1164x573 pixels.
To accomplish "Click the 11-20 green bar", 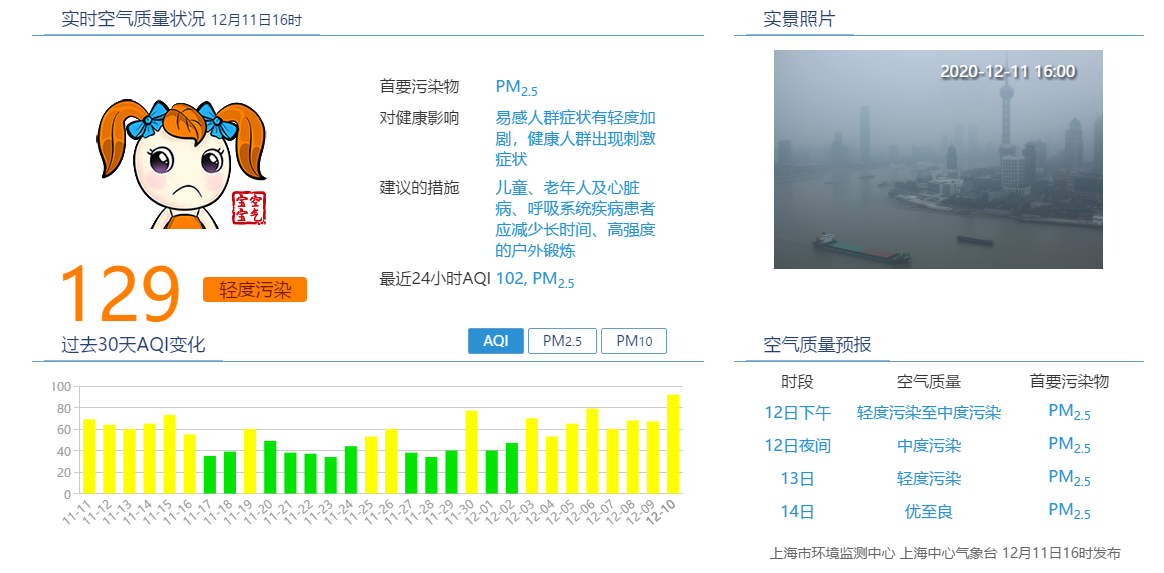I will click(x=270, y=467).
